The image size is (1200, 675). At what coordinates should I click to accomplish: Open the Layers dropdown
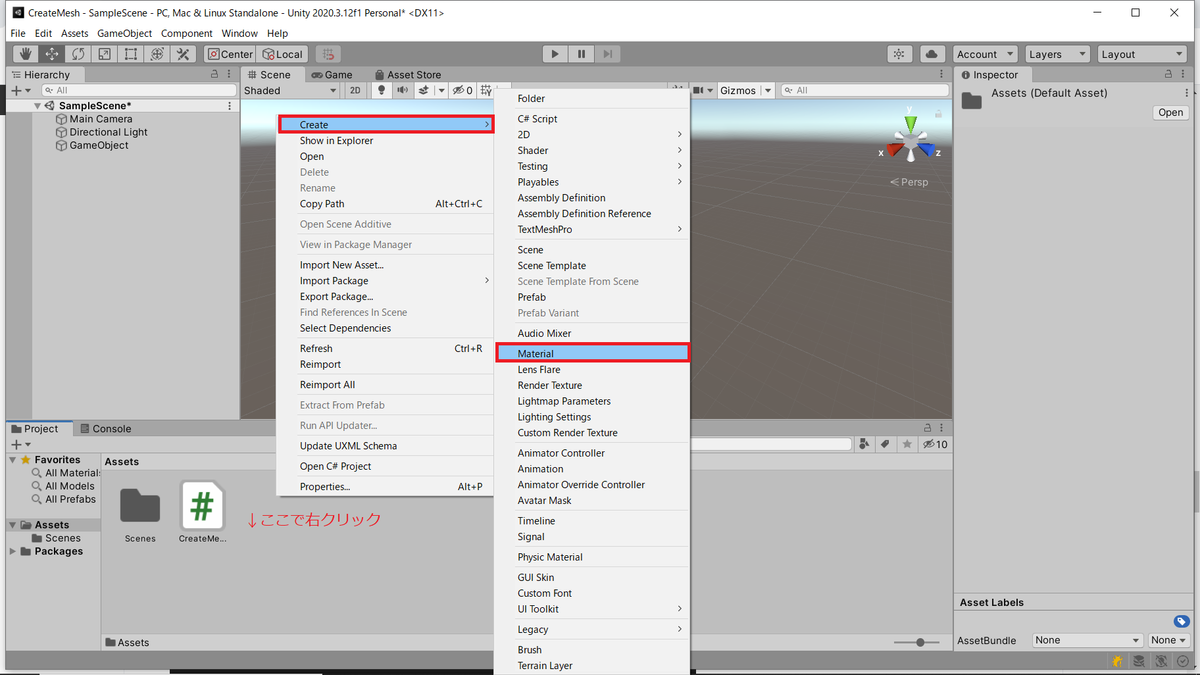tap(1056, 54)
